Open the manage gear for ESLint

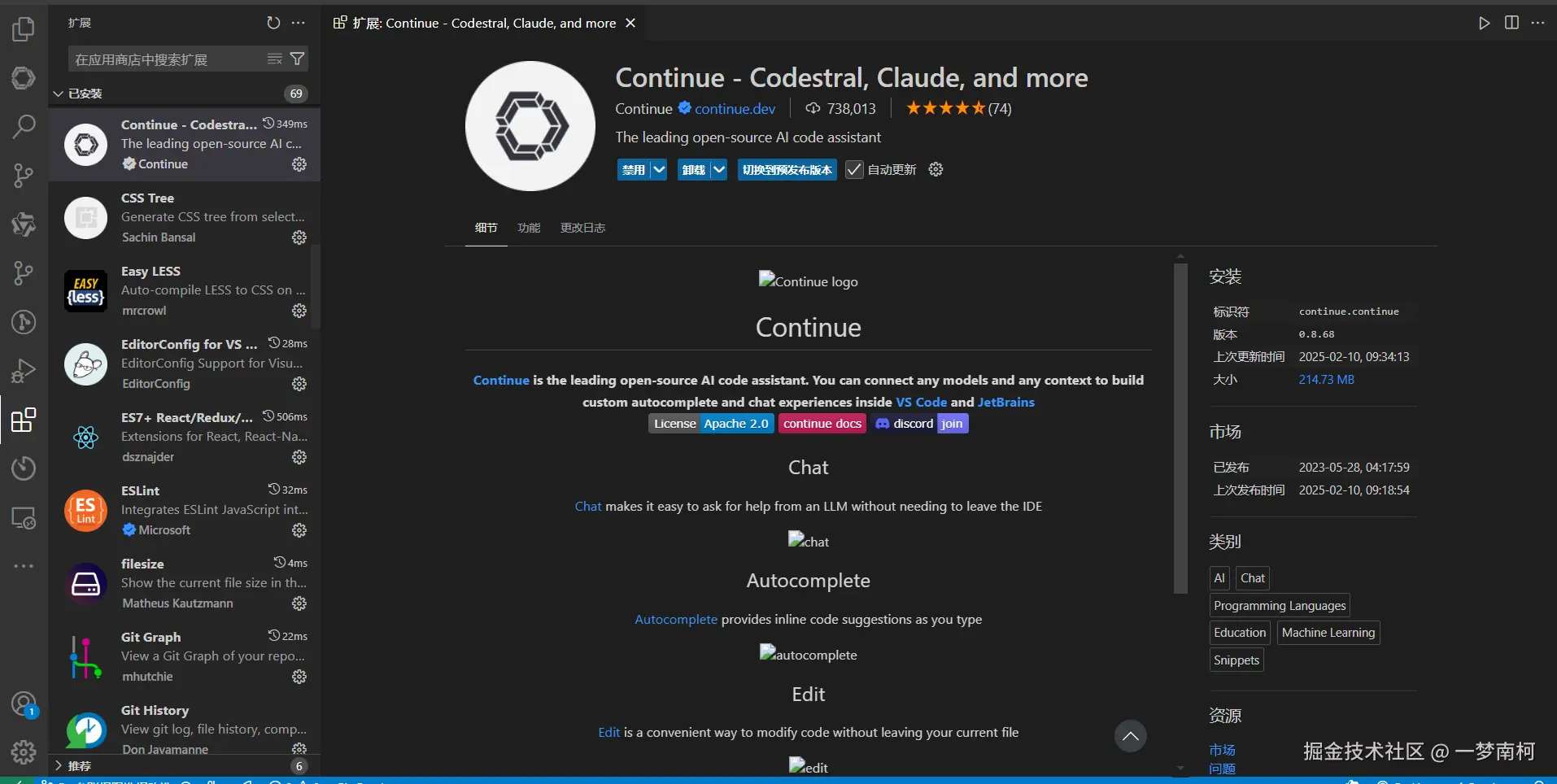coord(299,530)
